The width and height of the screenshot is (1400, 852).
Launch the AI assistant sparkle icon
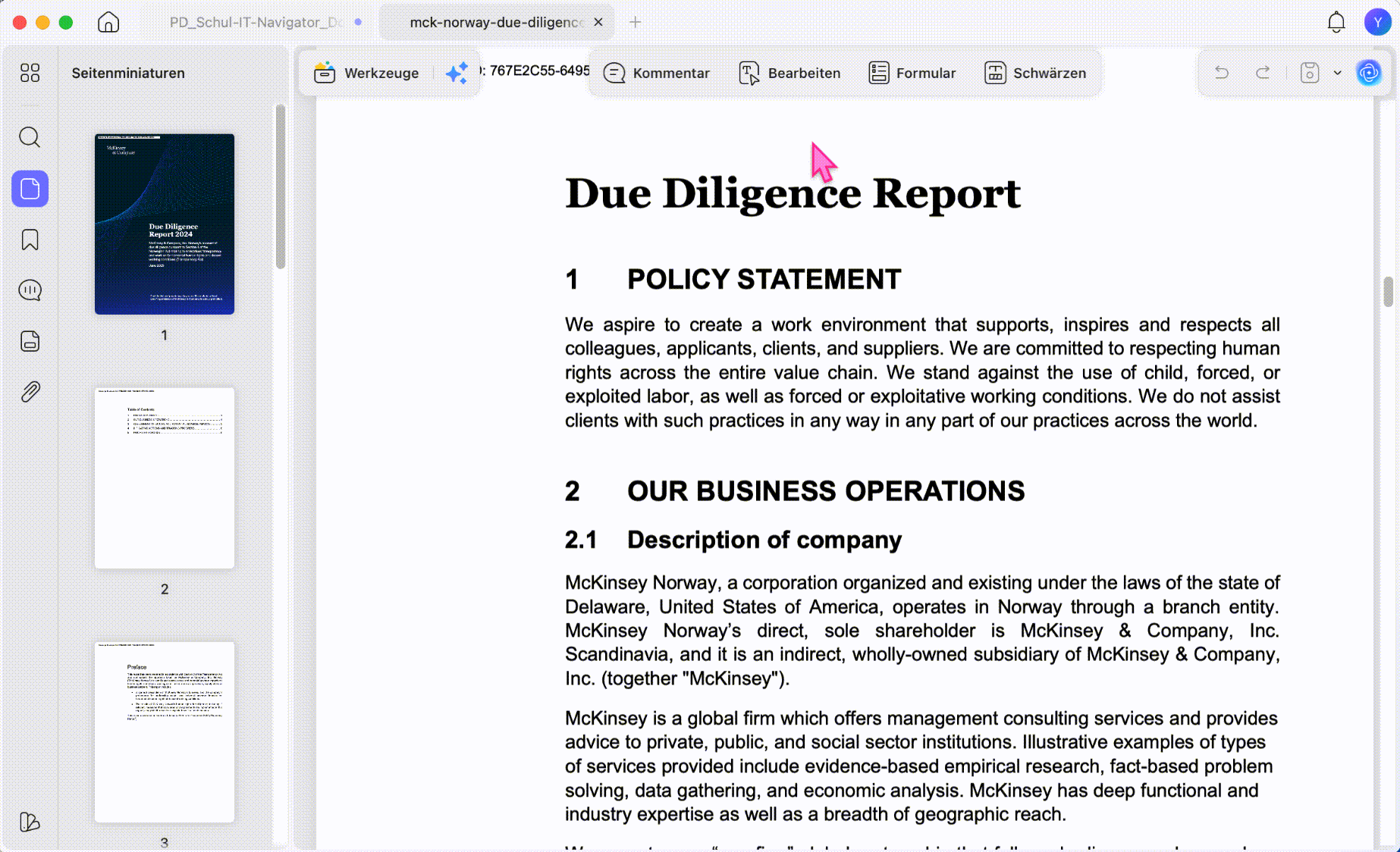tap(457, 73)
